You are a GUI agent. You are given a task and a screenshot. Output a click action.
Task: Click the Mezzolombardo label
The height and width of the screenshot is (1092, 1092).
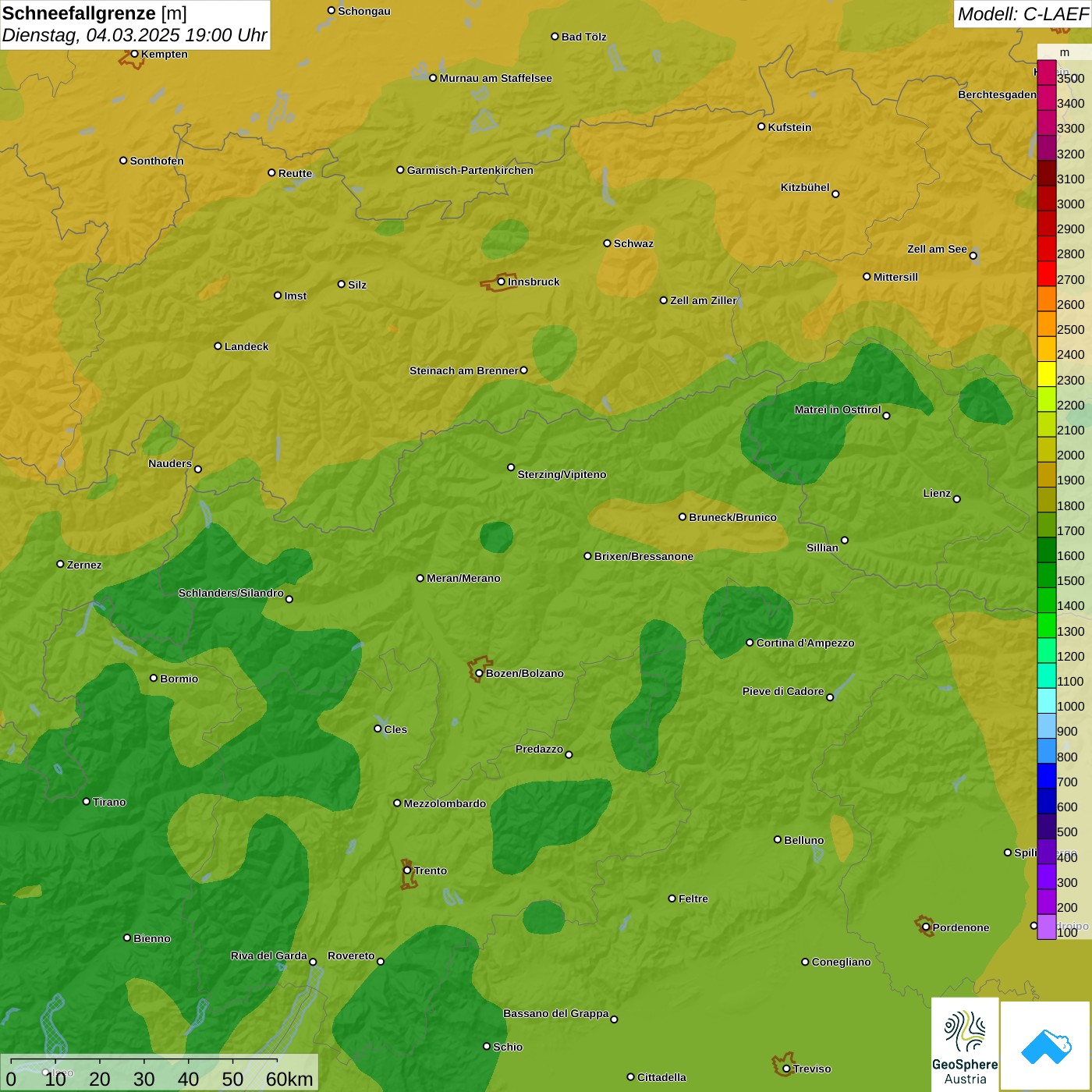(x=445, y=803)
